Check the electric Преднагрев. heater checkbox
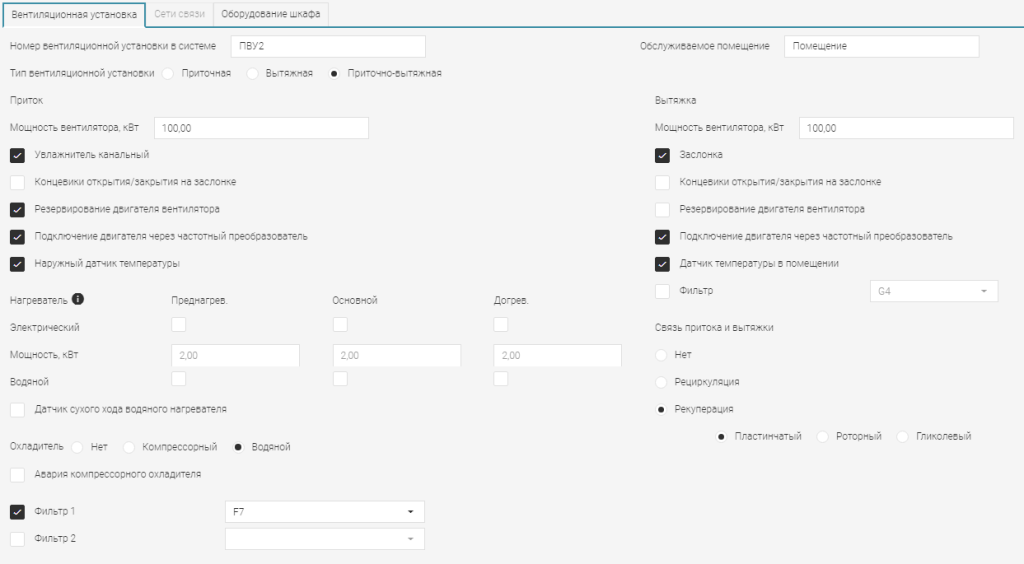This screenshot has width=1024, height=564. (x=179, y=325)
